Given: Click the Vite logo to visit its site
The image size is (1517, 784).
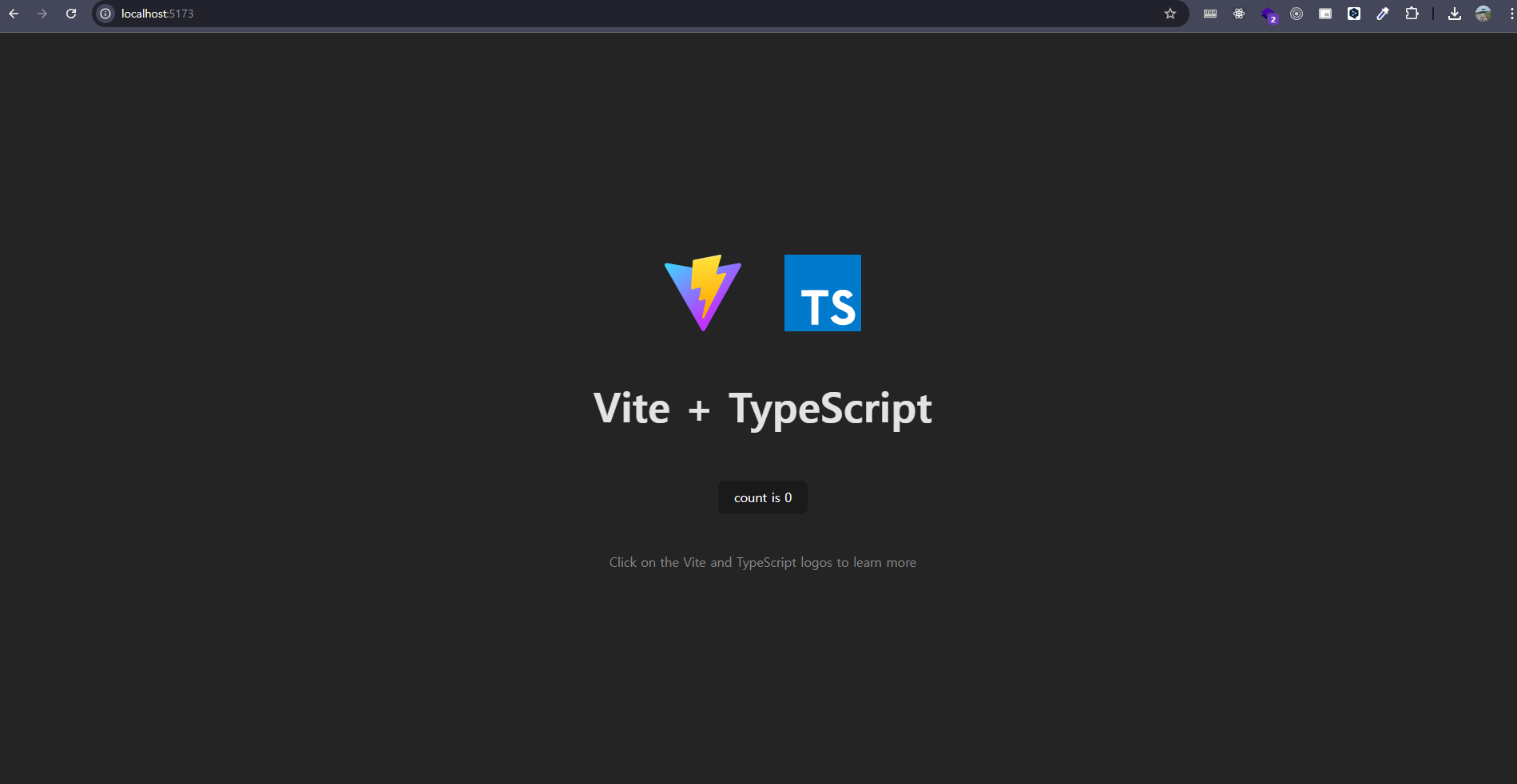Looking at the screenshot, I should pyautogui.click(x=702, y=293).
